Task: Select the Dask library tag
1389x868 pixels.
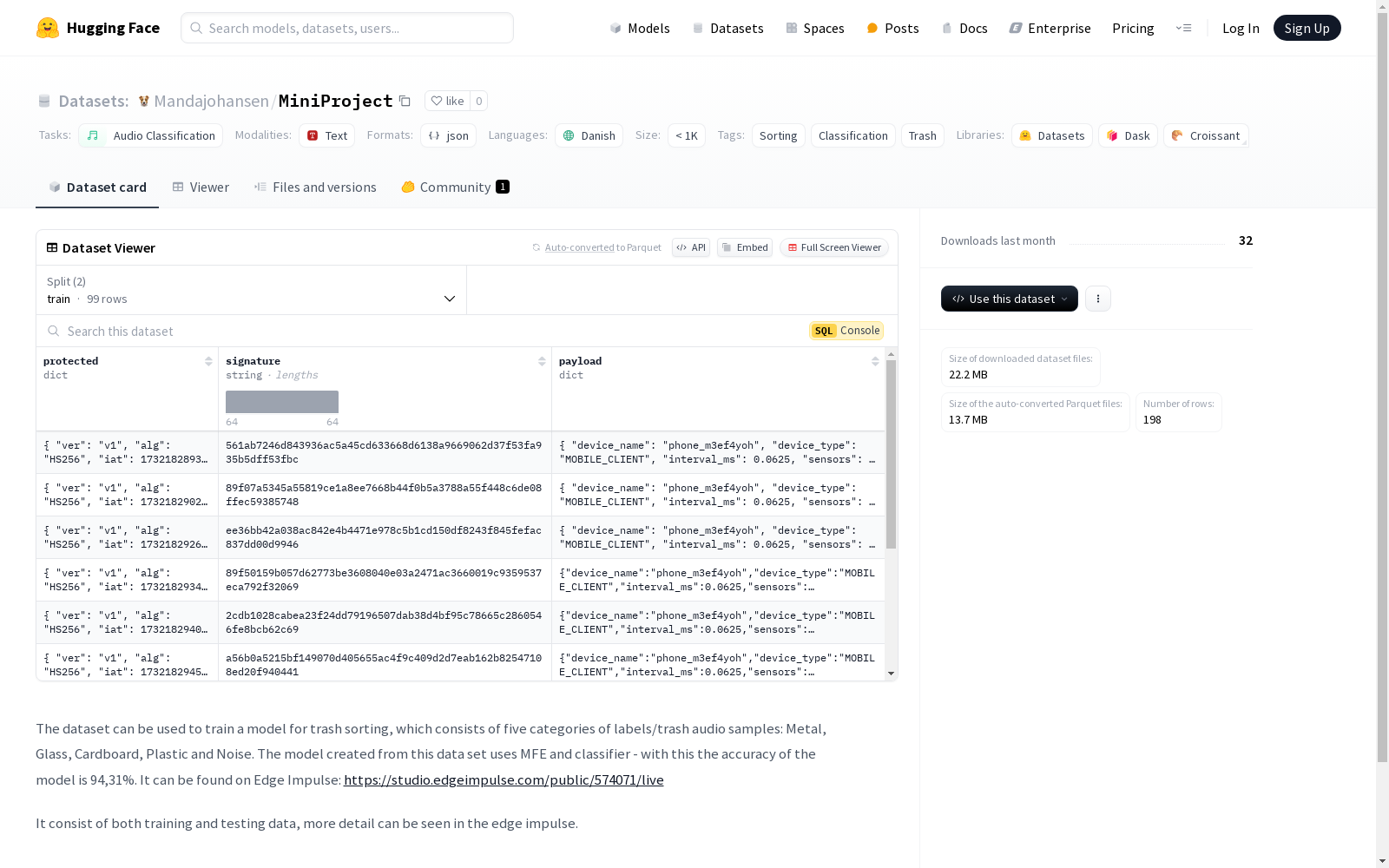Action: tap(1128, 135)
